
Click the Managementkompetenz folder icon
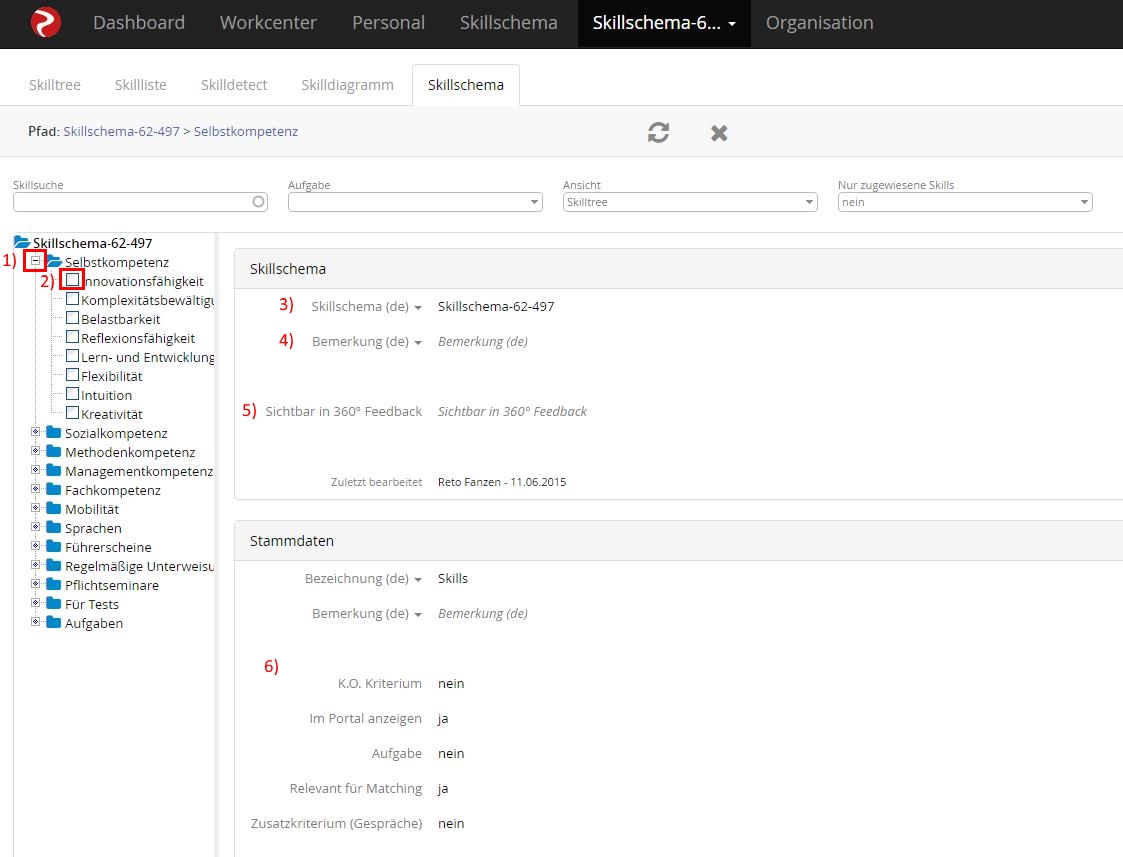54,470
